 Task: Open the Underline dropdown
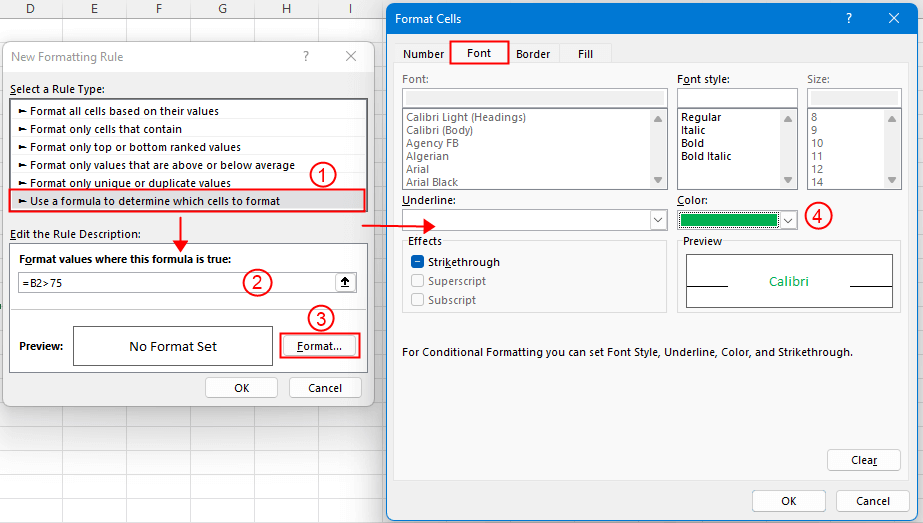657,220
